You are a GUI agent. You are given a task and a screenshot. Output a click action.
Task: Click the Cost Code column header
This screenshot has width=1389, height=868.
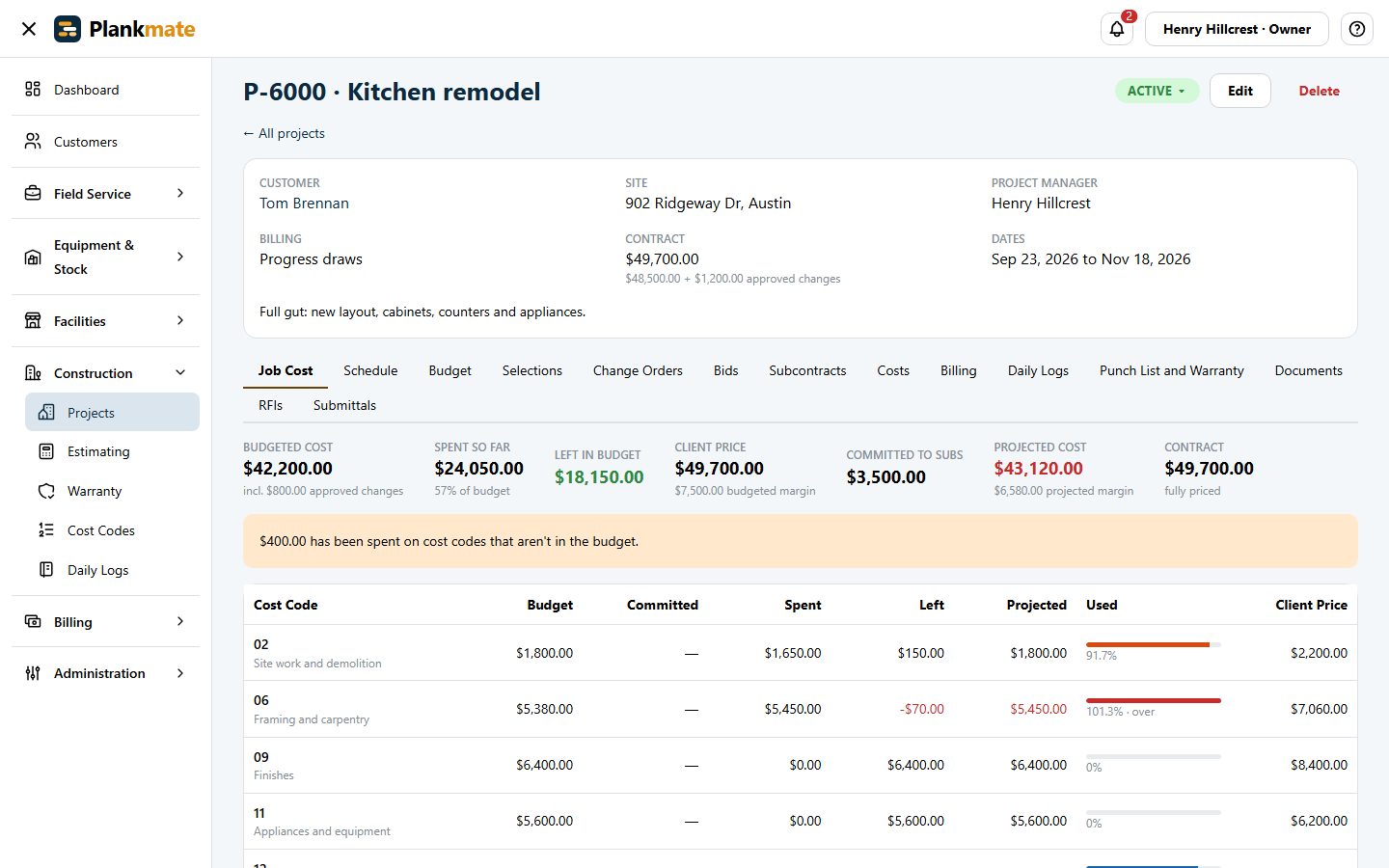[x=286, y=605]
